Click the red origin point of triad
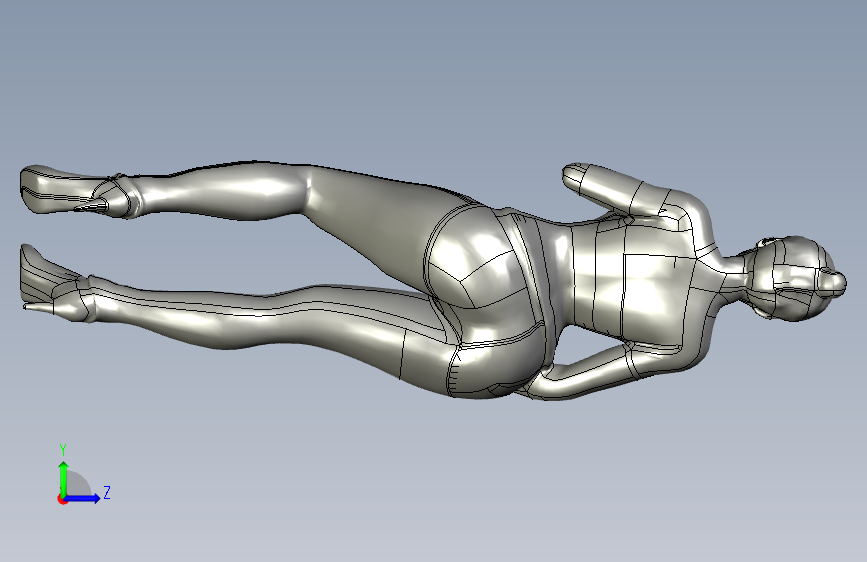Screen dimensions: 867x562 pos(62,499)
